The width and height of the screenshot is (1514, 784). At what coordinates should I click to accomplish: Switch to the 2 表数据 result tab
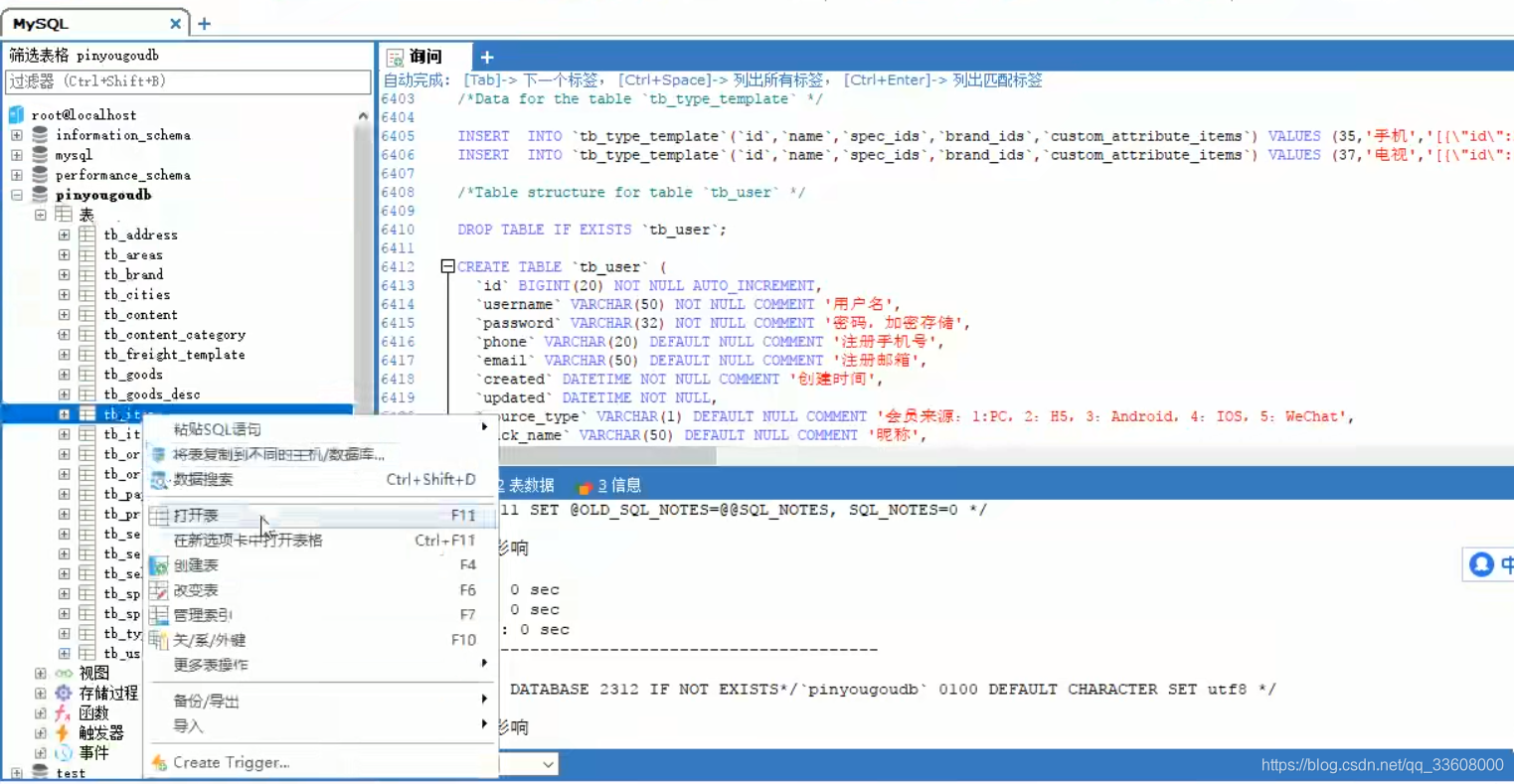point(527,486)
